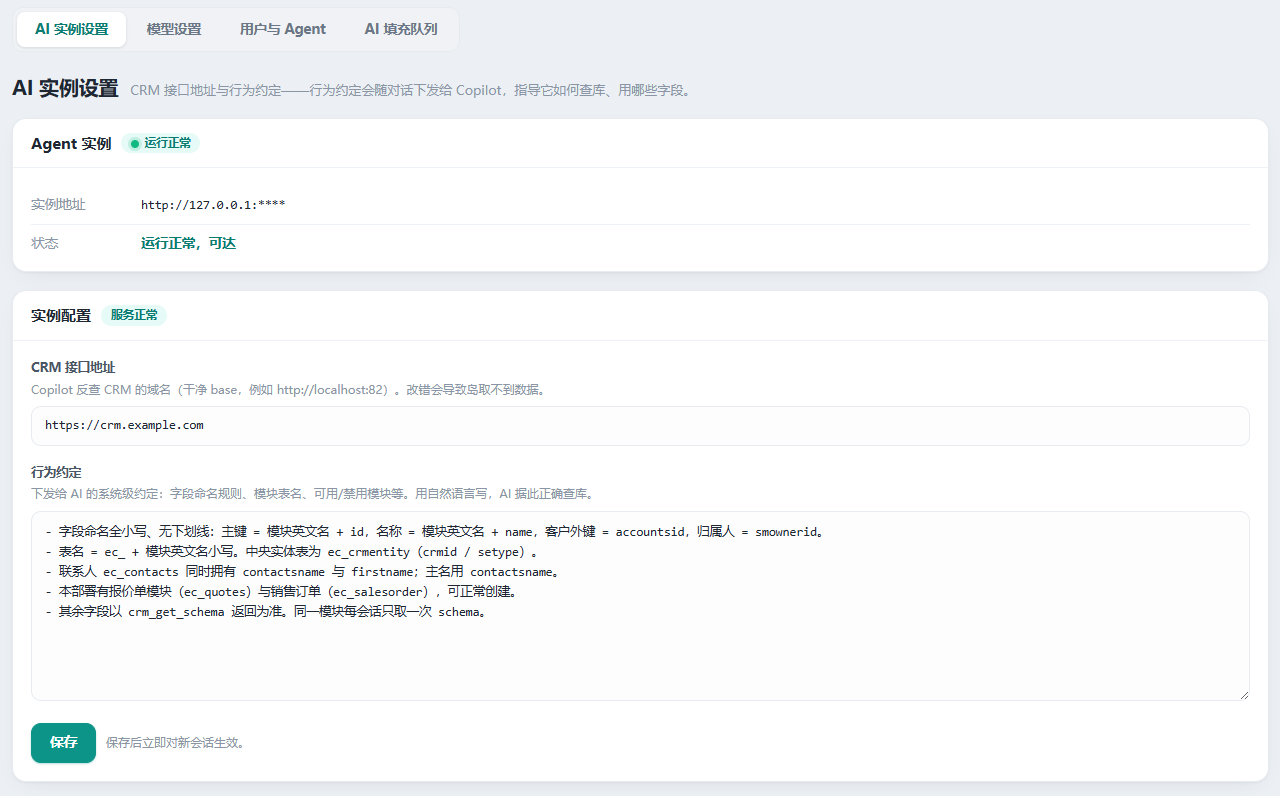Click the 保存 button
1280x796 pixels.
tap(64, 743)
